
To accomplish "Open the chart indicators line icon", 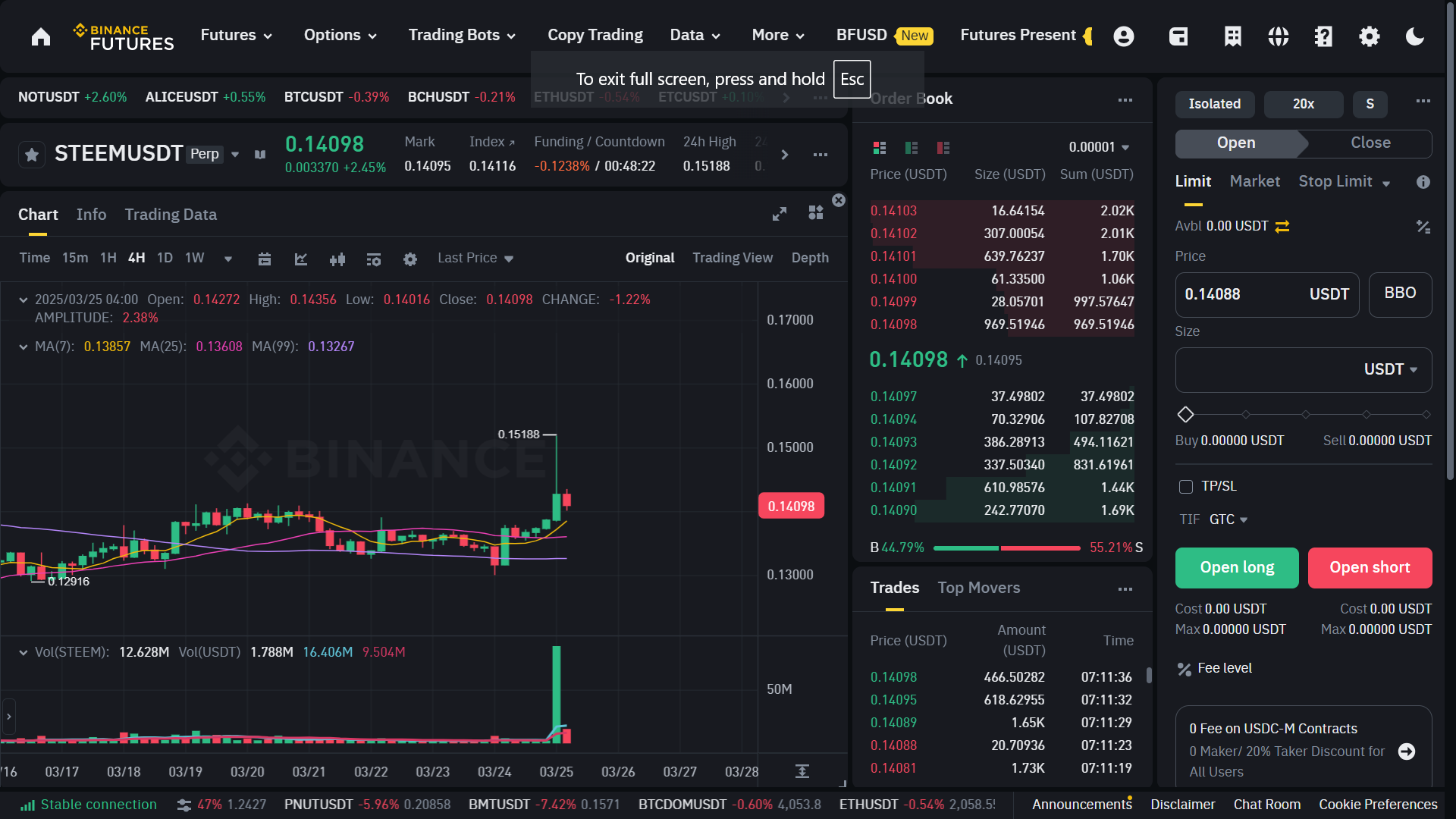I will pyautogui.click(x=301, y=259).
